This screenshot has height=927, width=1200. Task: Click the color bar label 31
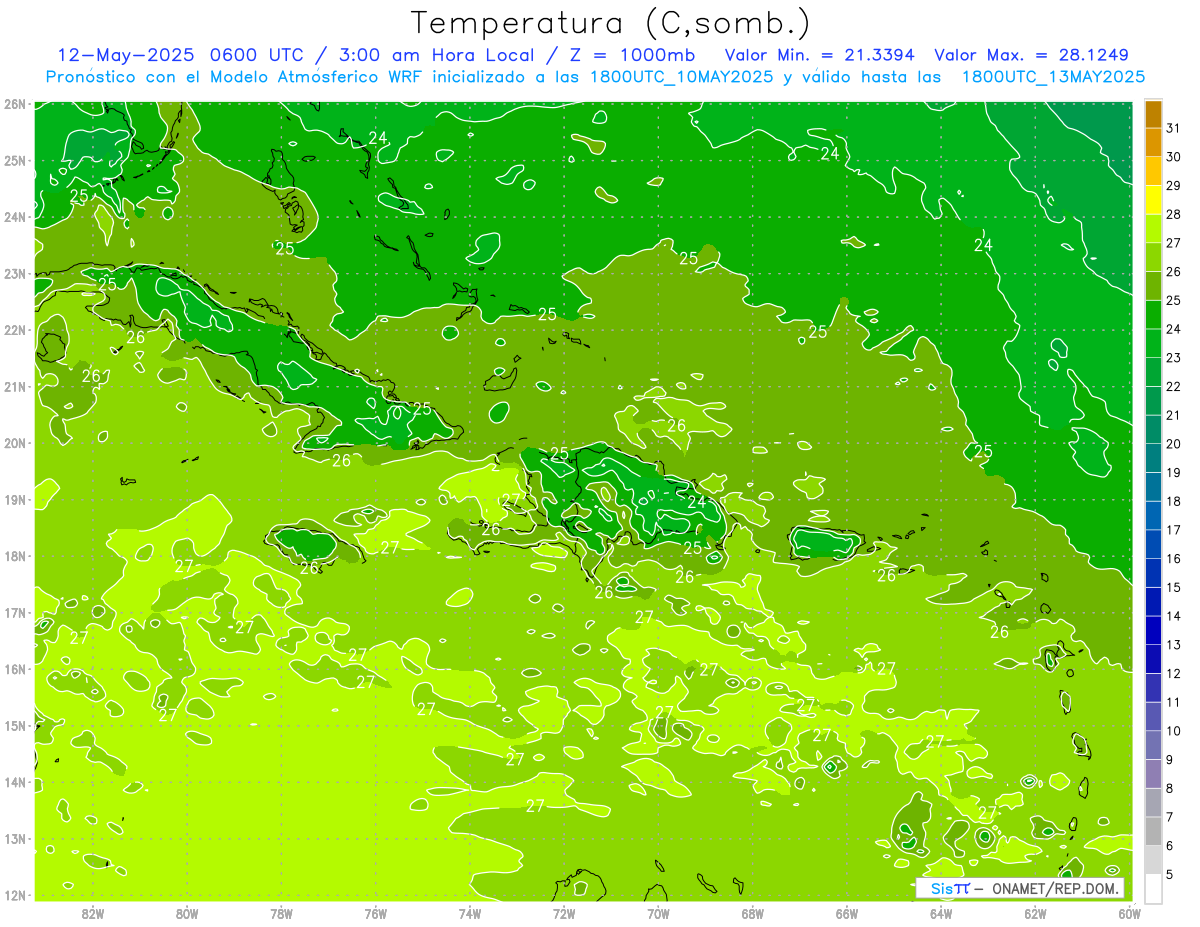1174,128
